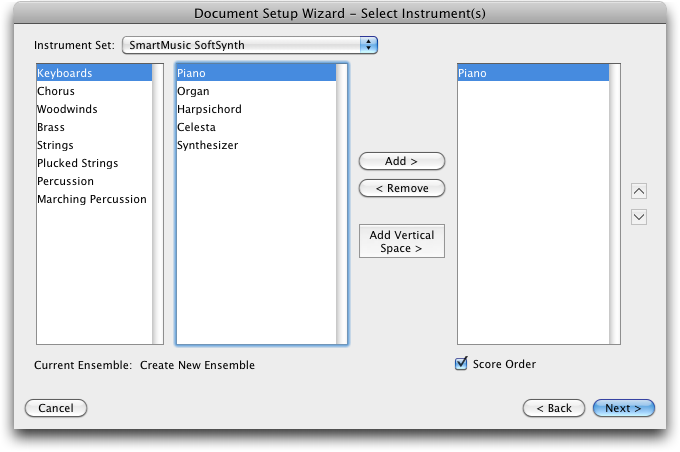Open the Instrument Set dropdown
The image size is (680, 452).
pos(250,45)
